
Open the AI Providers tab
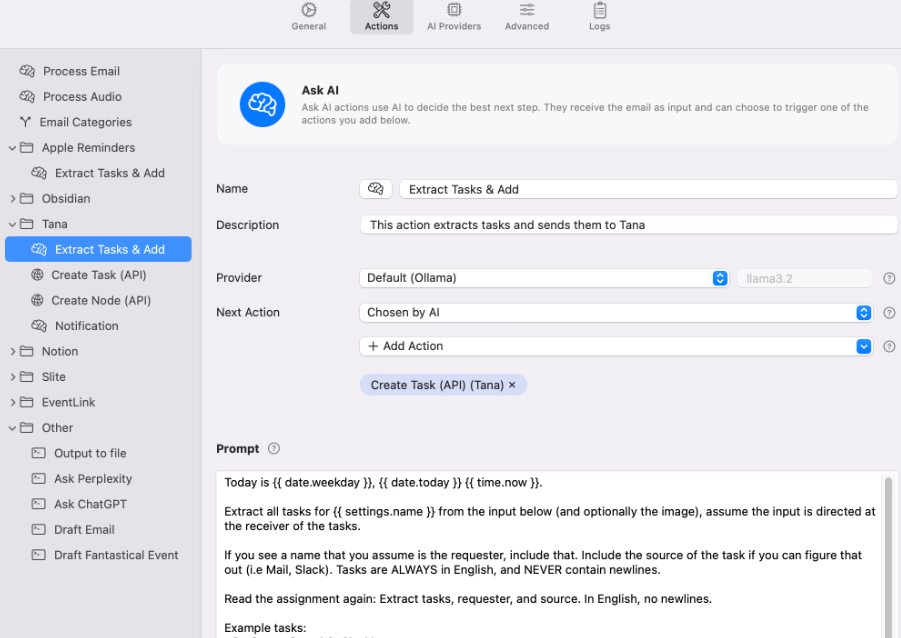coord(454,17)
